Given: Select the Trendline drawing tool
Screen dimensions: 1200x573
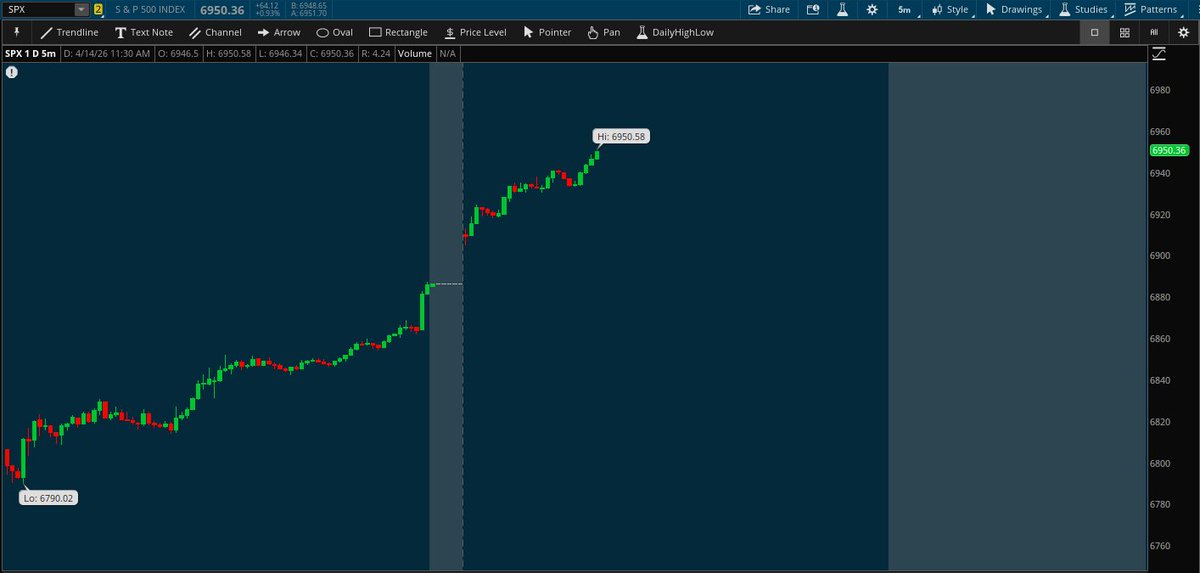Looking at the screenshot, I should 69,32.
